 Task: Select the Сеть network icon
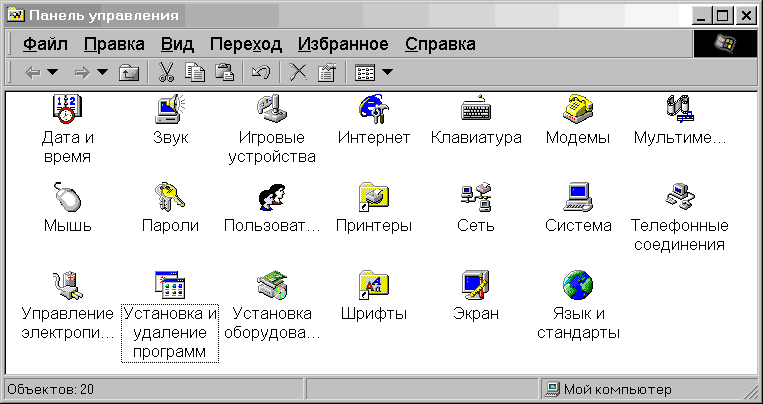[x=476, y=197]
